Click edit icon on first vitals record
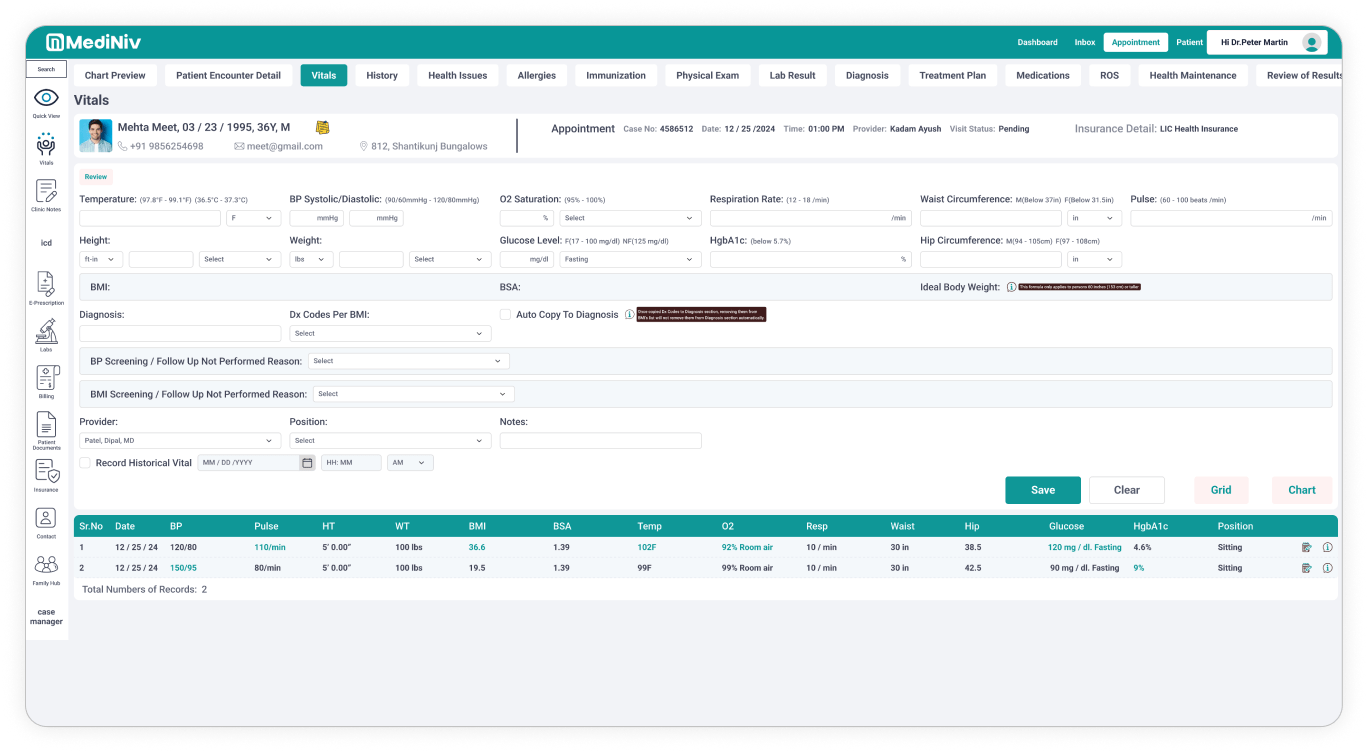The width and height of the screenshot is (1368, 753). (1306, 548)
